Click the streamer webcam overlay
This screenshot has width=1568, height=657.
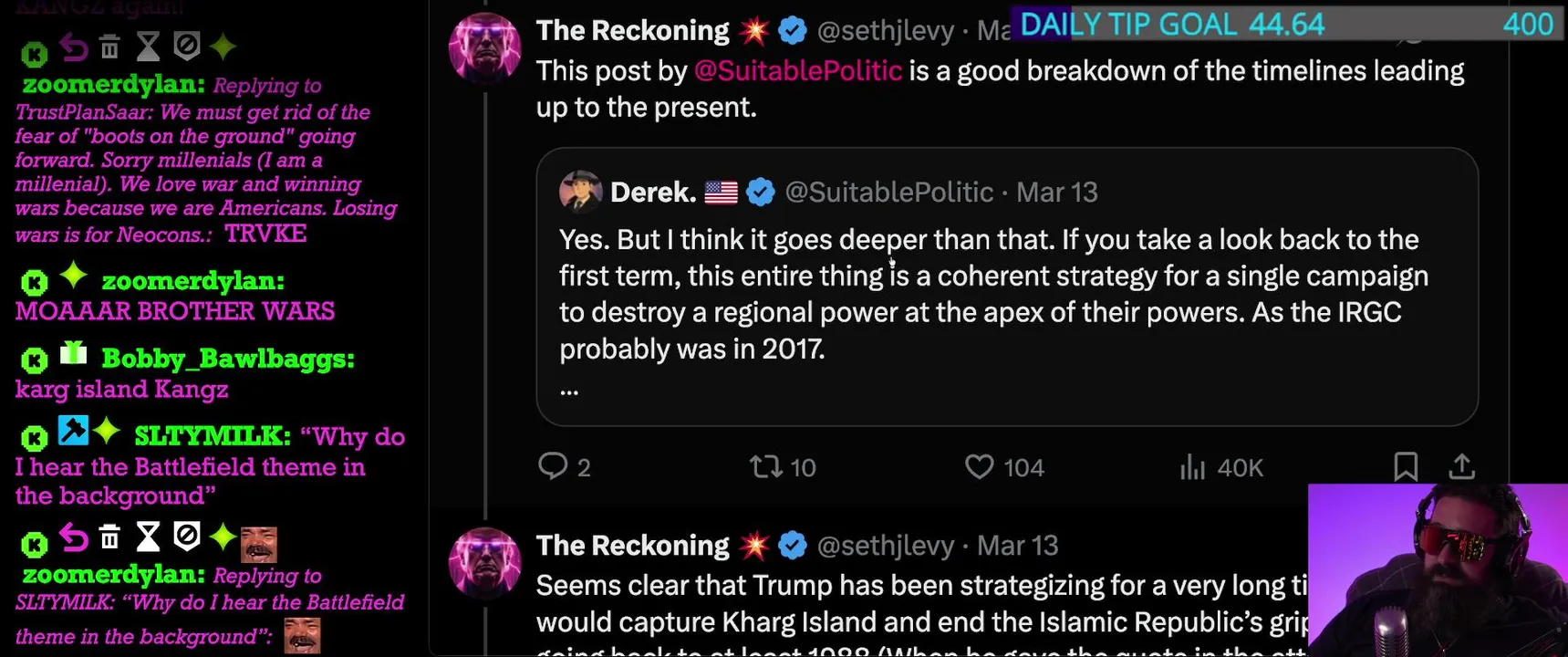click(x=1437, y=570)
